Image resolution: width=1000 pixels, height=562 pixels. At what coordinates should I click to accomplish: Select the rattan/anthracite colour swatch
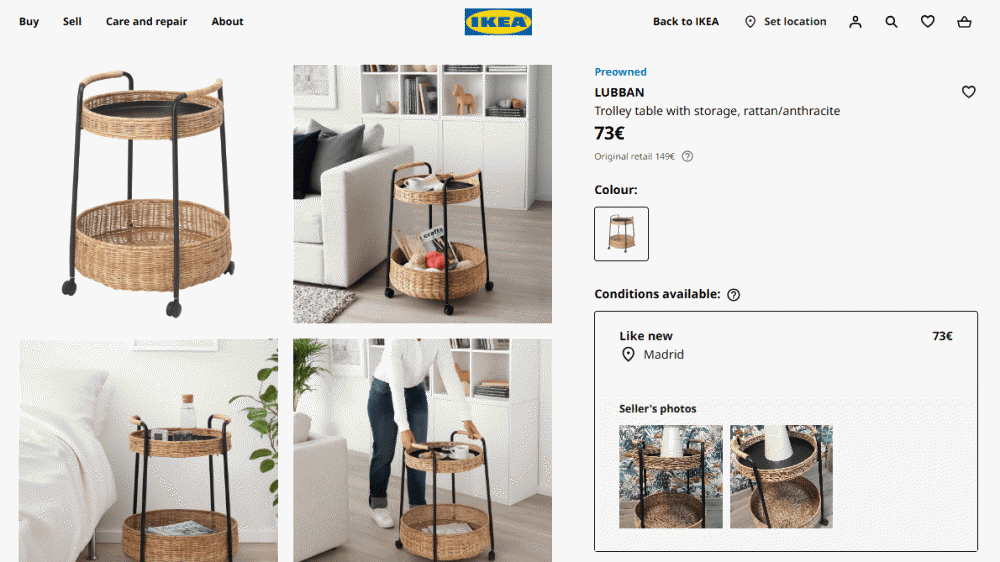click(621, 233)
